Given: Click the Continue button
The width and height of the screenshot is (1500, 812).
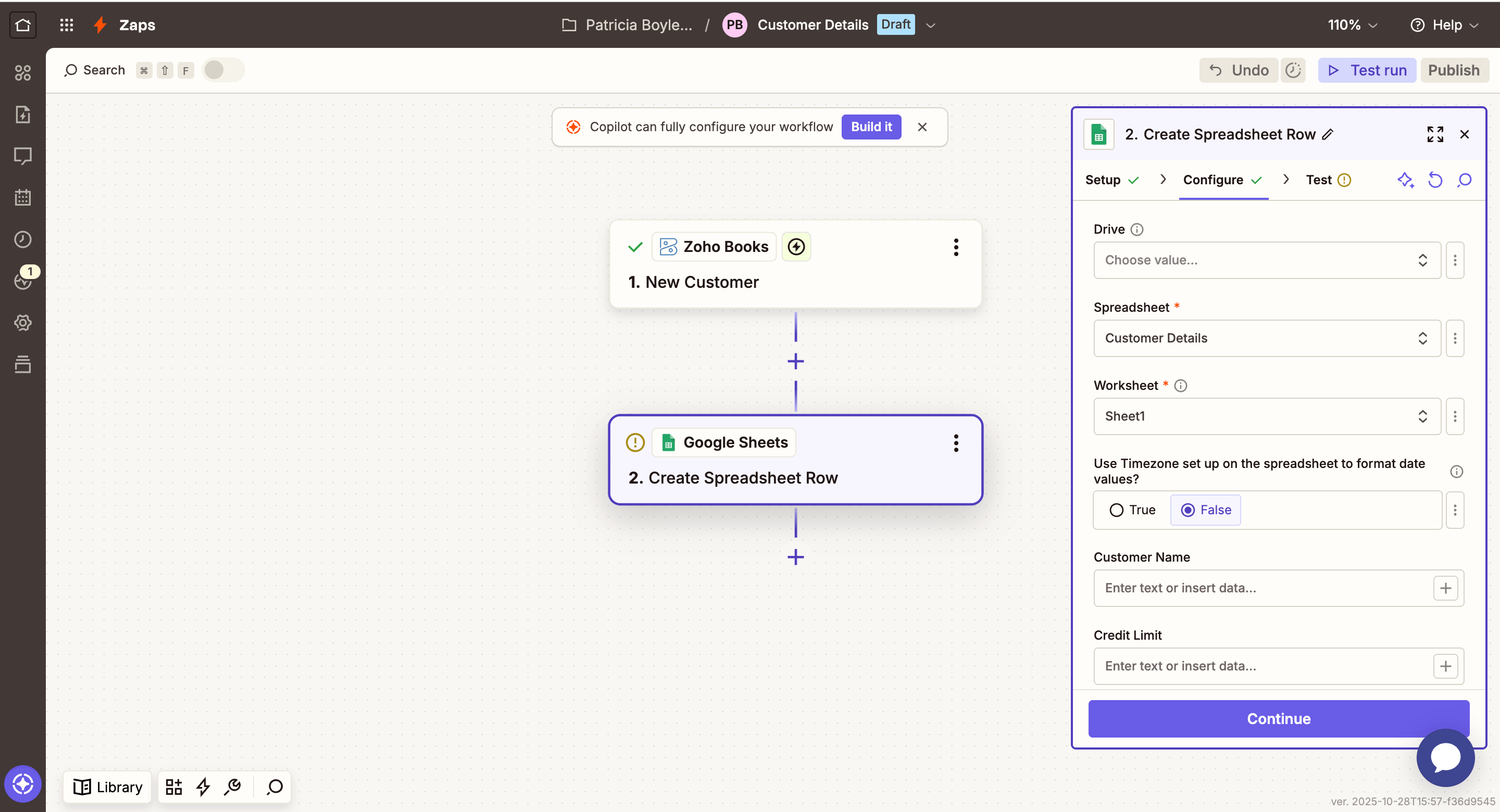Looking at the screenshot, I should tap(1278, 718).
